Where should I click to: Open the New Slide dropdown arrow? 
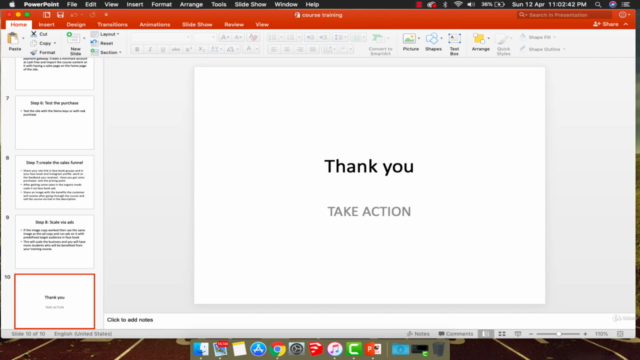(84, 38)
